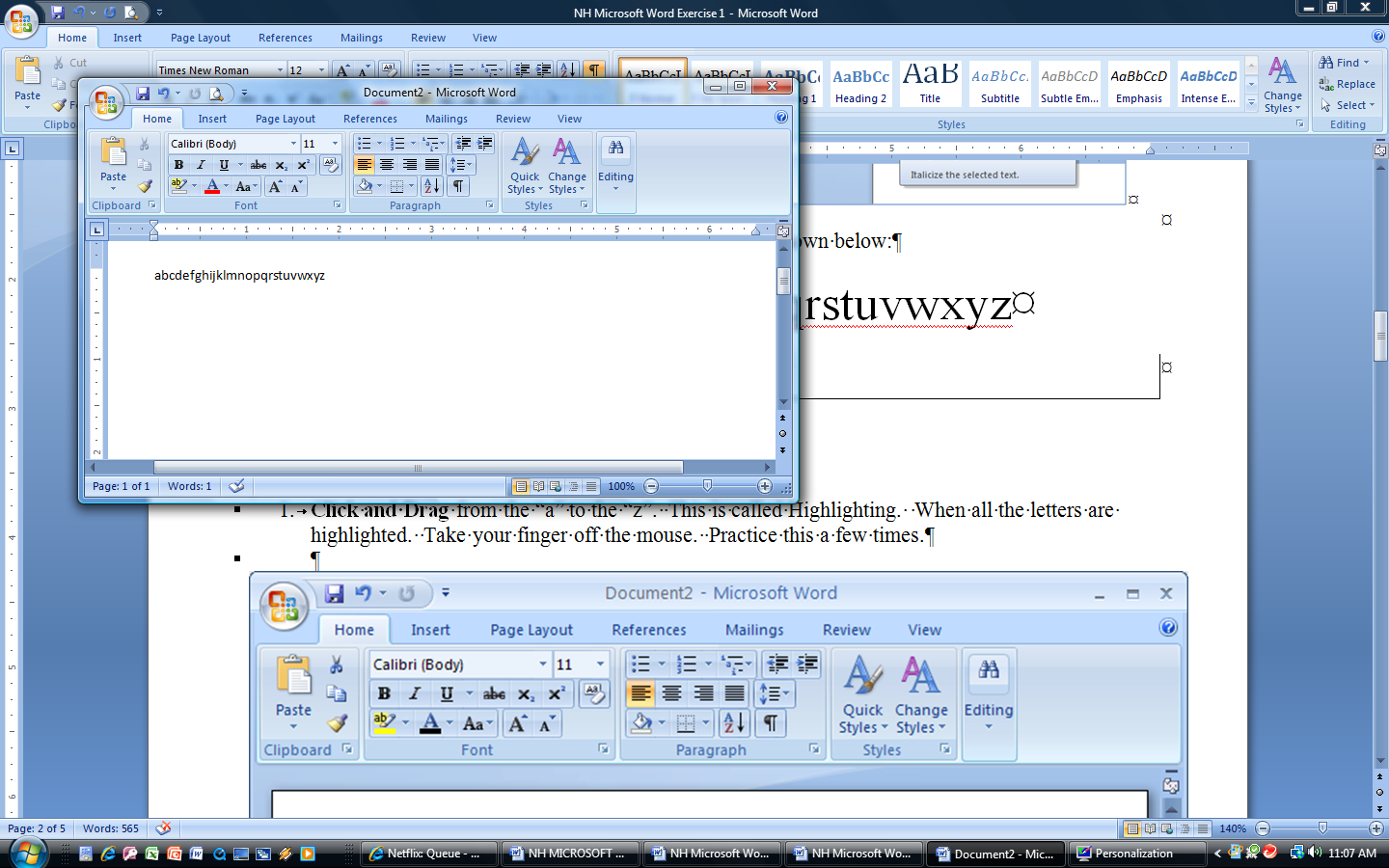Apply Subtitle style from styles gallery
Screen dimensions: 1389x868
[1000, 85]
